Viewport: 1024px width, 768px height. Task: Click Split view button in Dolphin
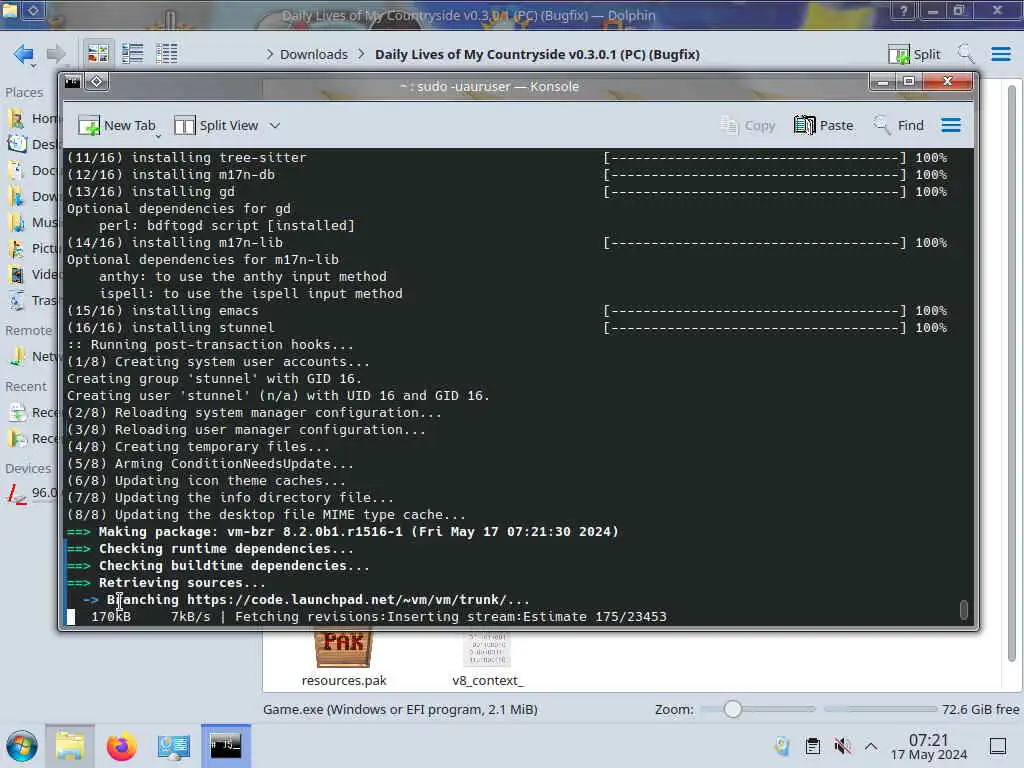click(x=914, y=54)
